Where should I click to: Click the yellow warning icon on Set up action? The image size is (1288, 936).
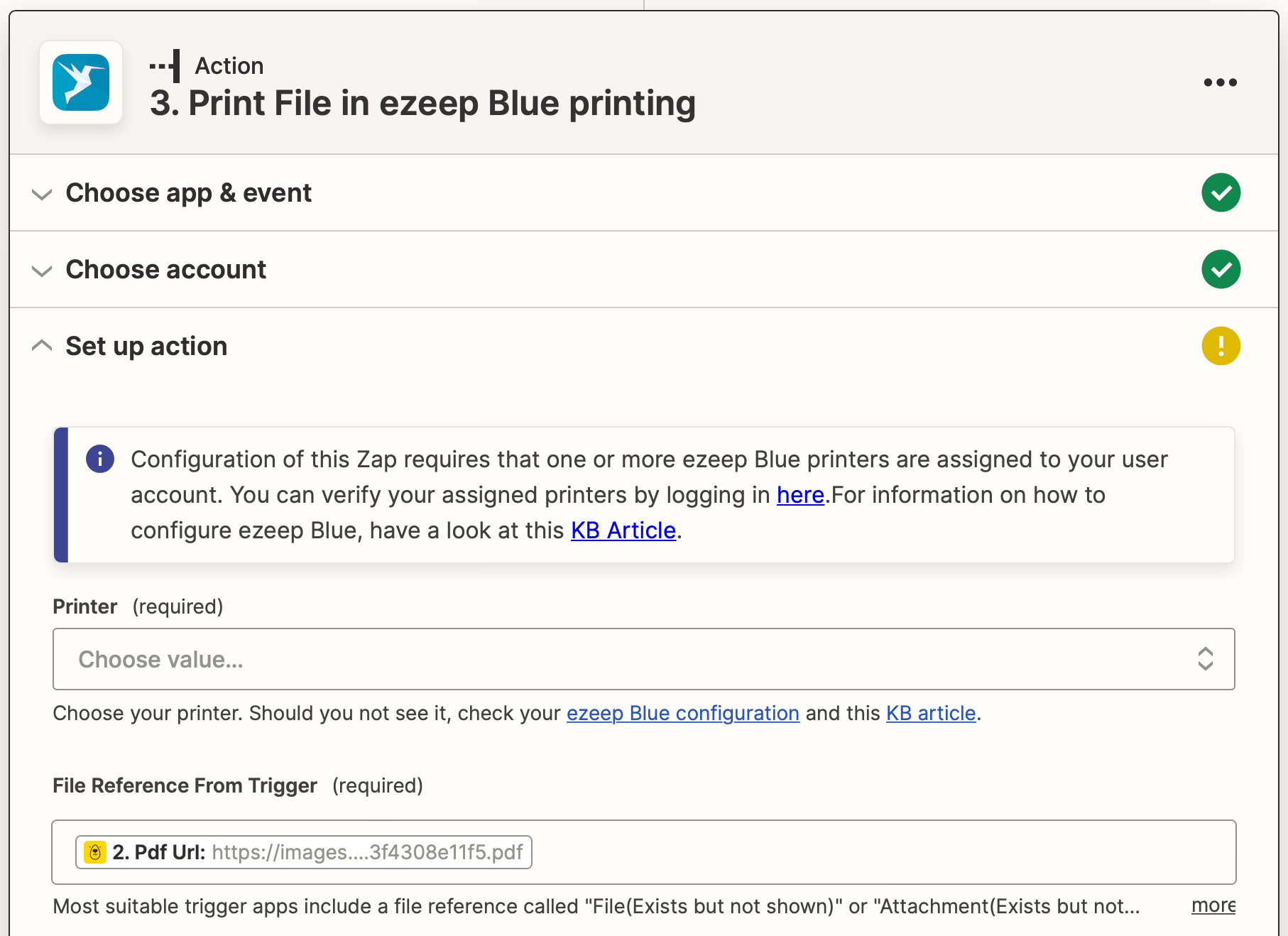(1221, 346)
